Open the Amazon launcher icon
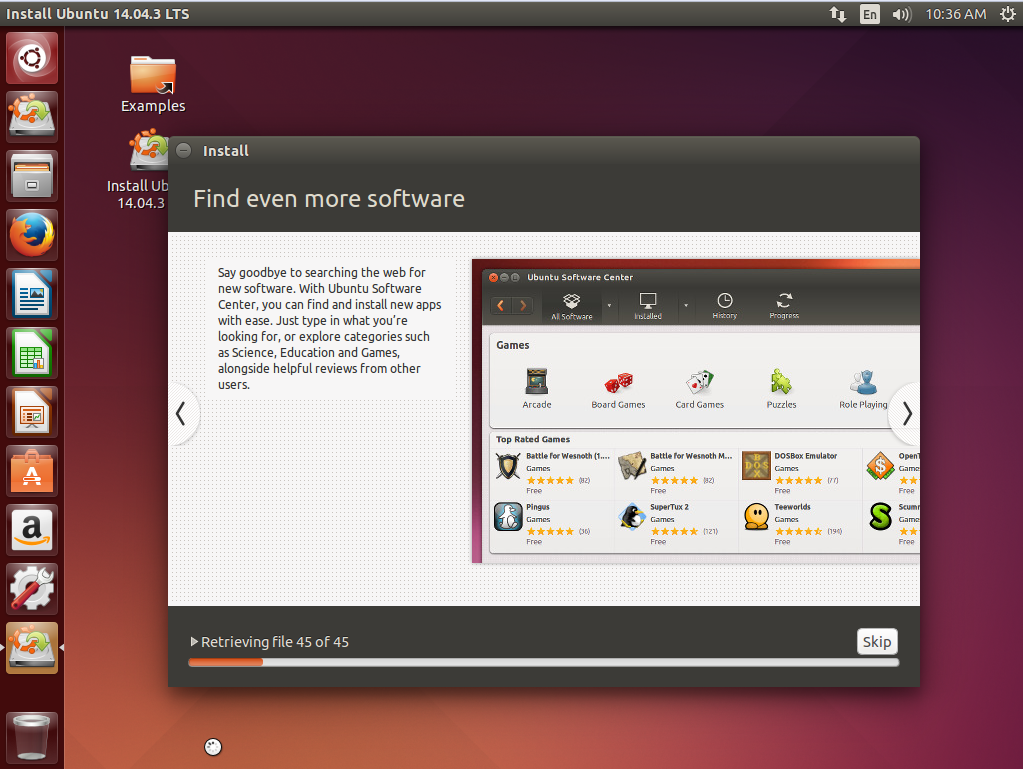The height and width of the screenshot is (769, 1023). click(32, 530)
